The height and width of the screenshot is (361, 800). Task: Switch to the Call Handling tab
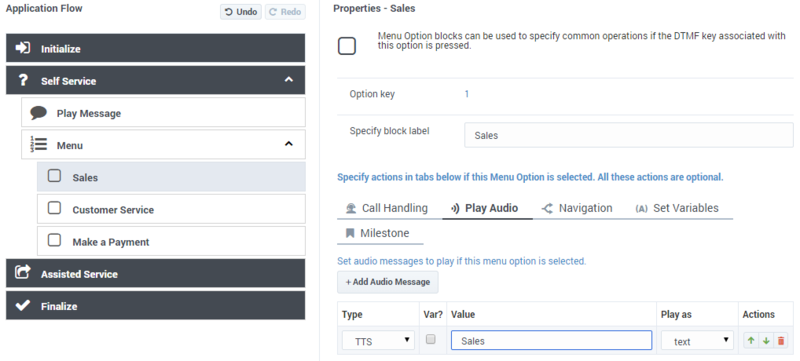[387, 208]
